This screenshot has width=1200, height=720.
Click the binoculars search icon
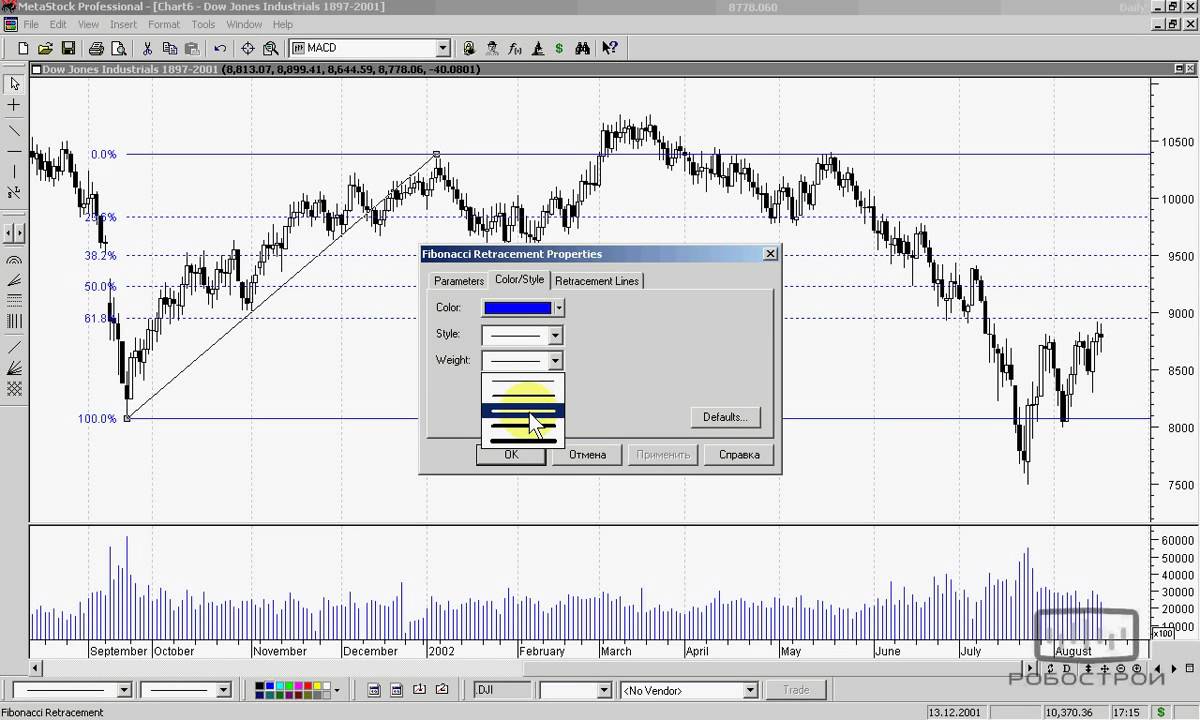point(582,48)
